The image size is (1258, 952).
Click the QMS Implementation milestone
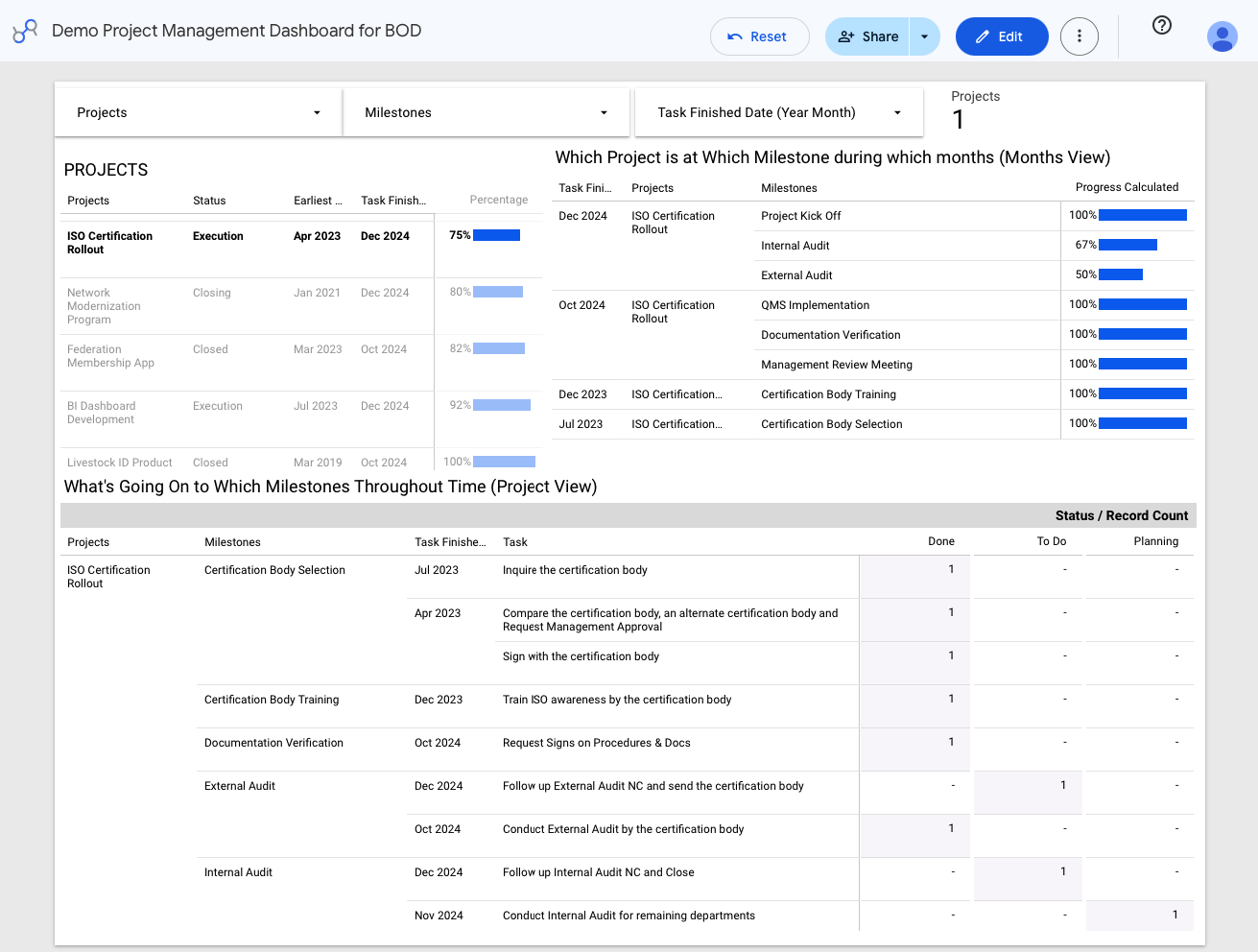(x=815, y=305)
